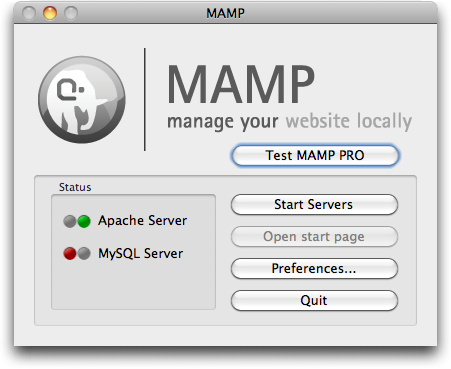Click the red MySQL Server status light
Screen dimensions: 451x369
(x=70, y=254)
